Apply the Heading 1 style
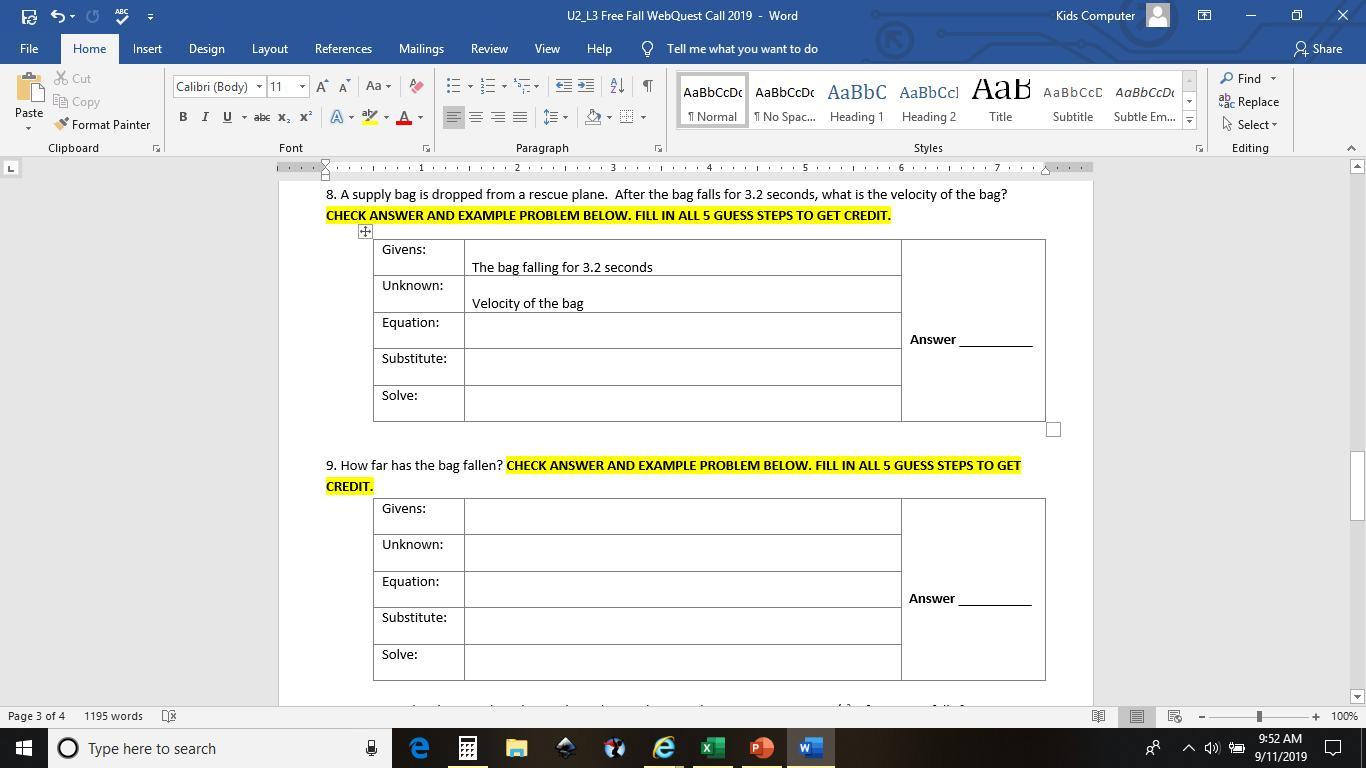The image size is (1366, 768). 856,101
